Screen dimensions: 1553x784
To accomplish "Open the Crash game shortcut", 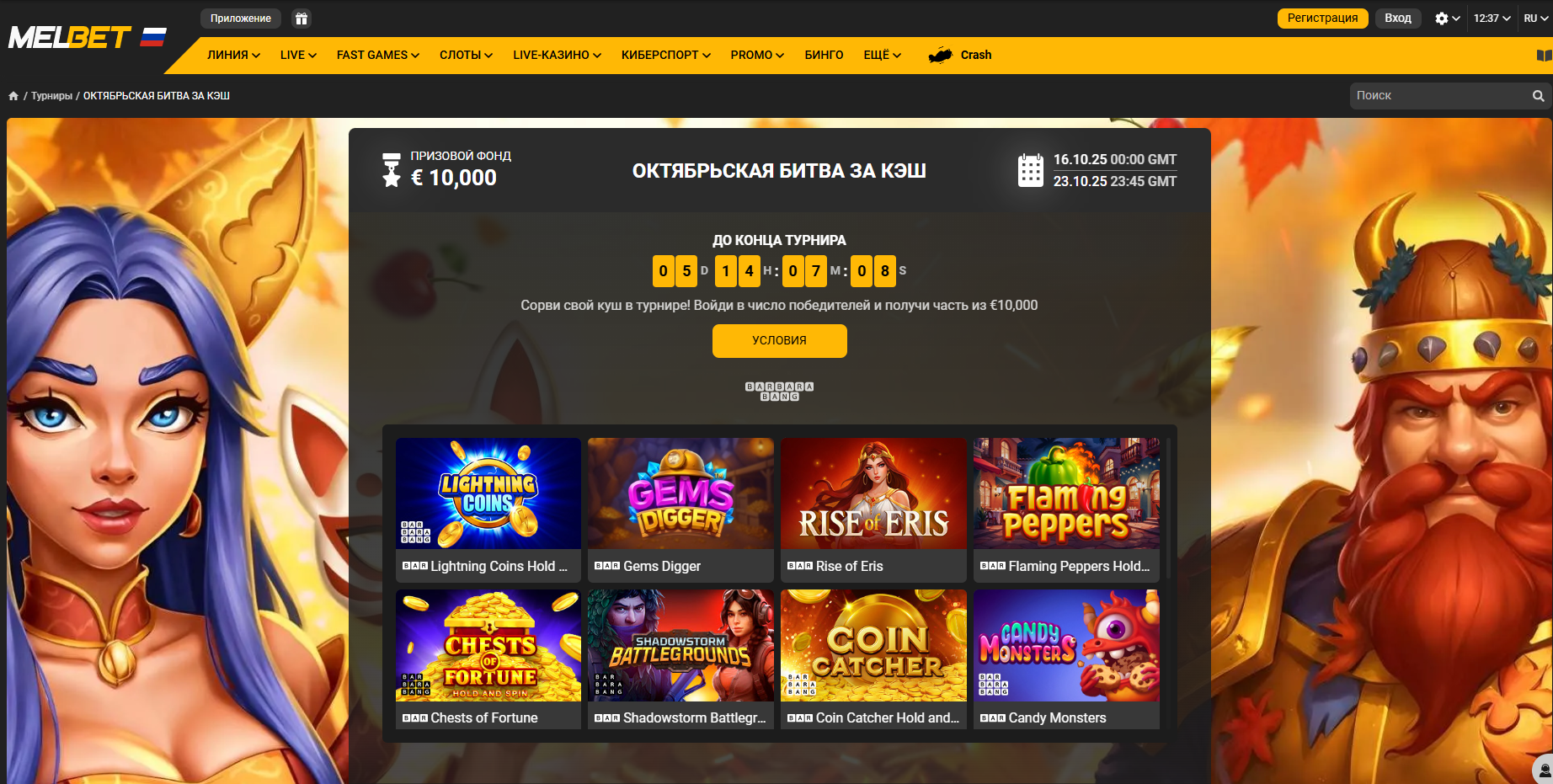I will tap(960, 56).
